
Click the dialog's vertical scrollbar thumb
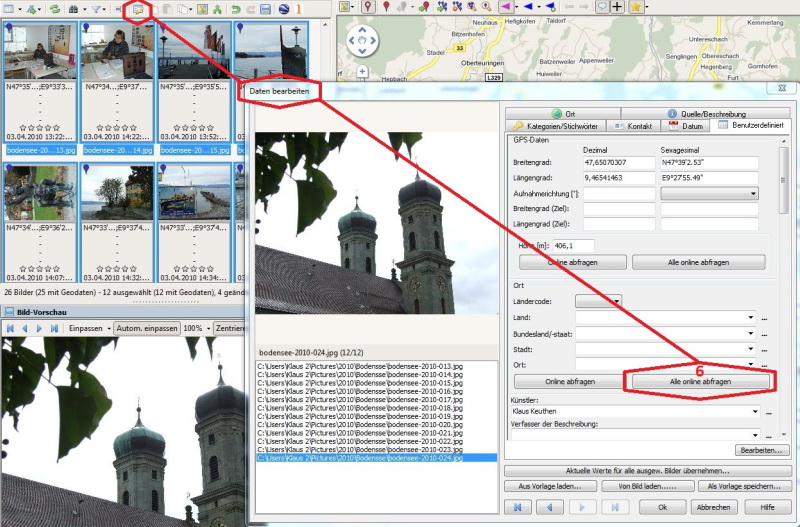tap(783, 180)
